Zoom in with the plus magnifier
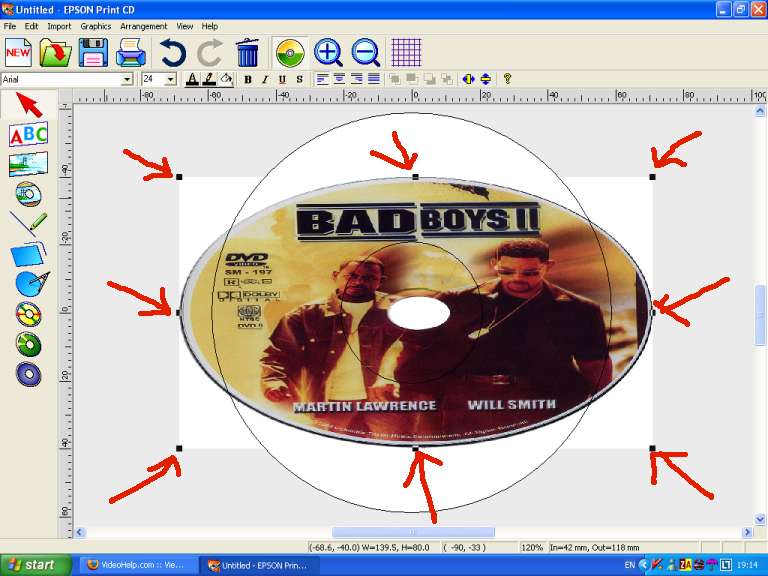The width and height of the screenshot is (768, 576). click(x=328, y=52)
